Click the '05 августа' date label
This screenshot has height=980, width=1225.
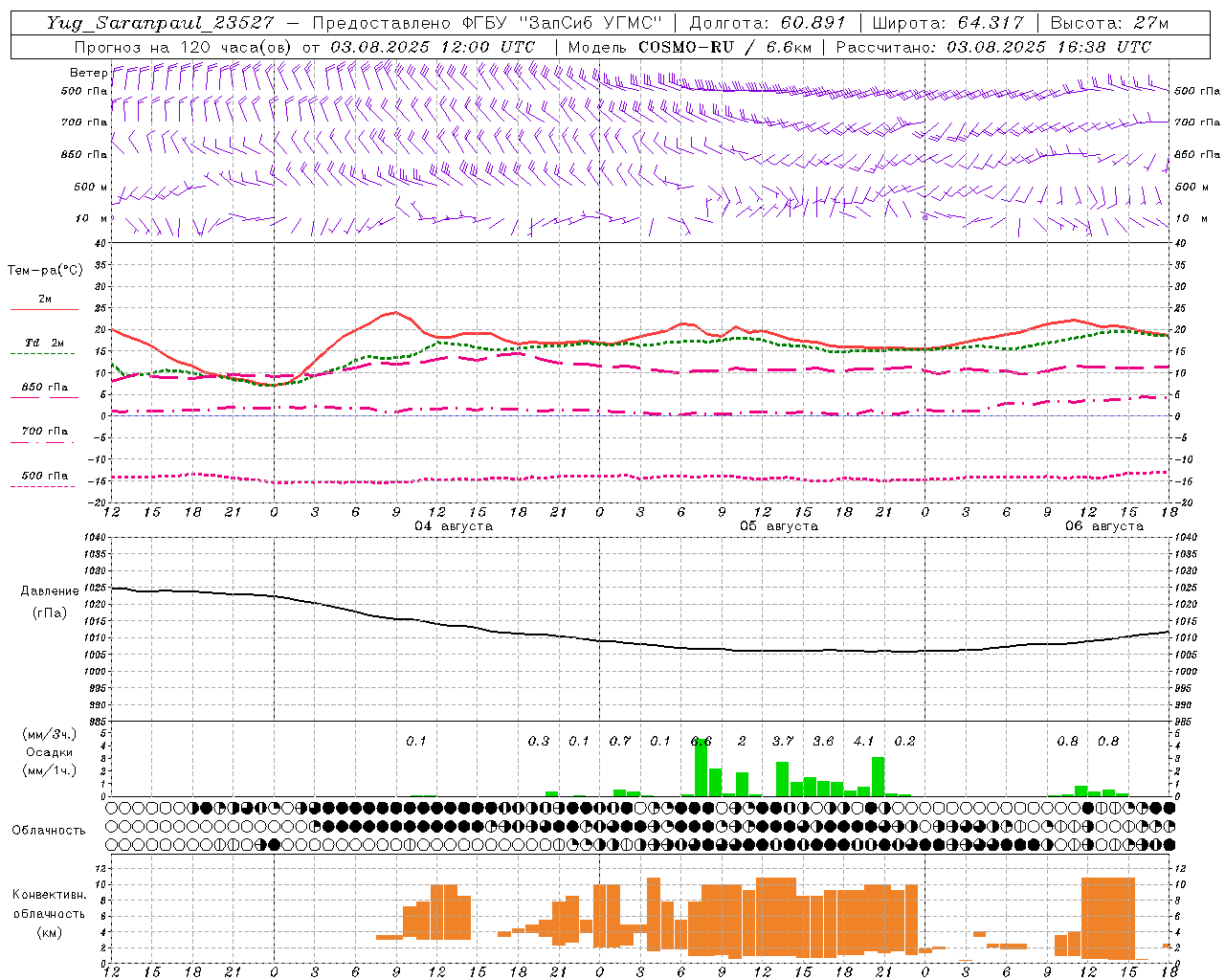tap(779, 526)
